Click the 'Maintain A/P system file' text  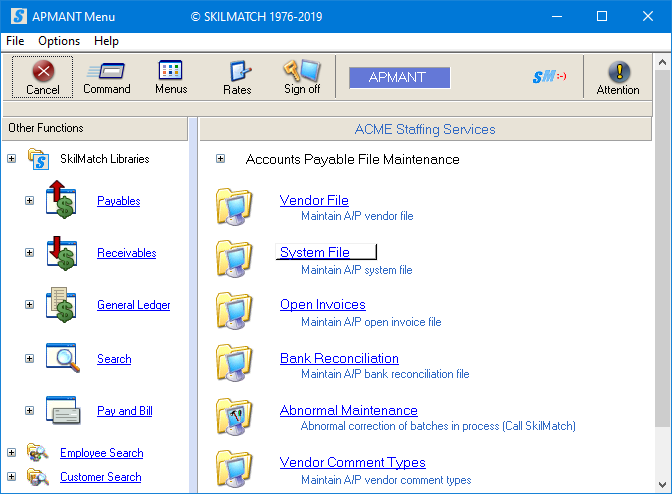357,270
